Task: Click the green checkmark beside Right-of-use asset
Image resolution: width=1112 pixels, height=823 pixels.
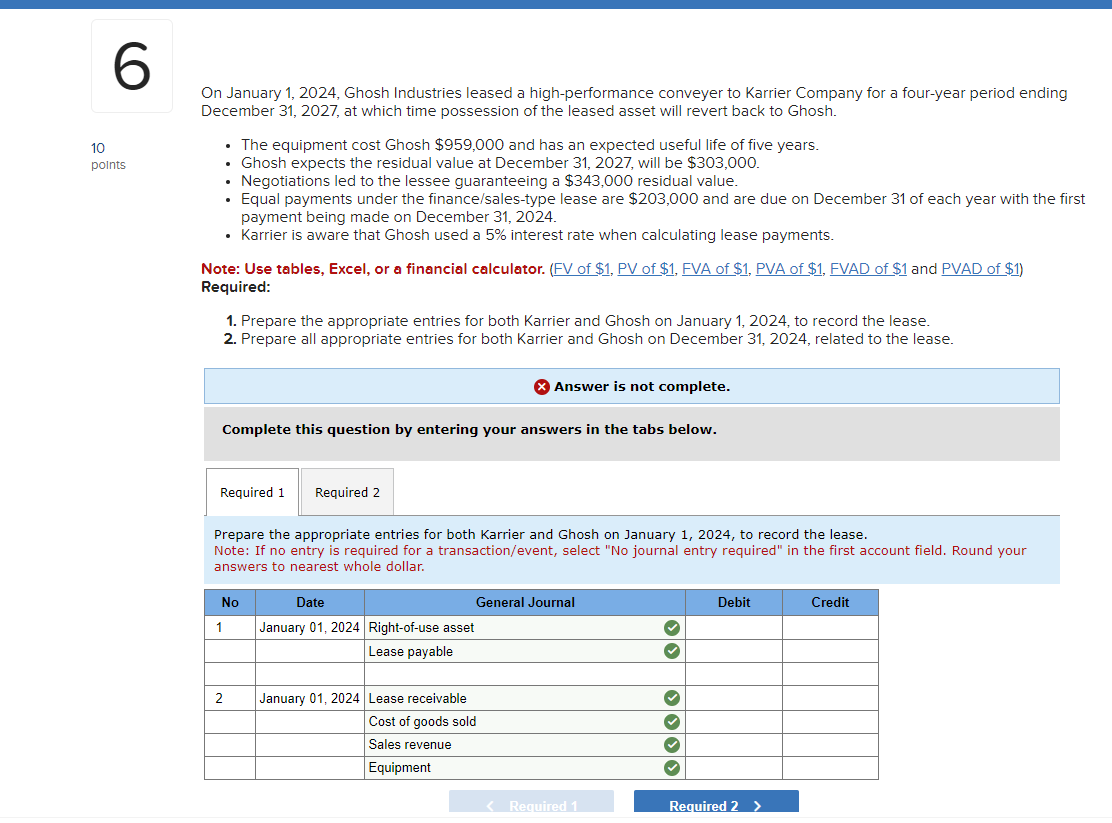Action: pyautogui.click(x=671, y=628)
